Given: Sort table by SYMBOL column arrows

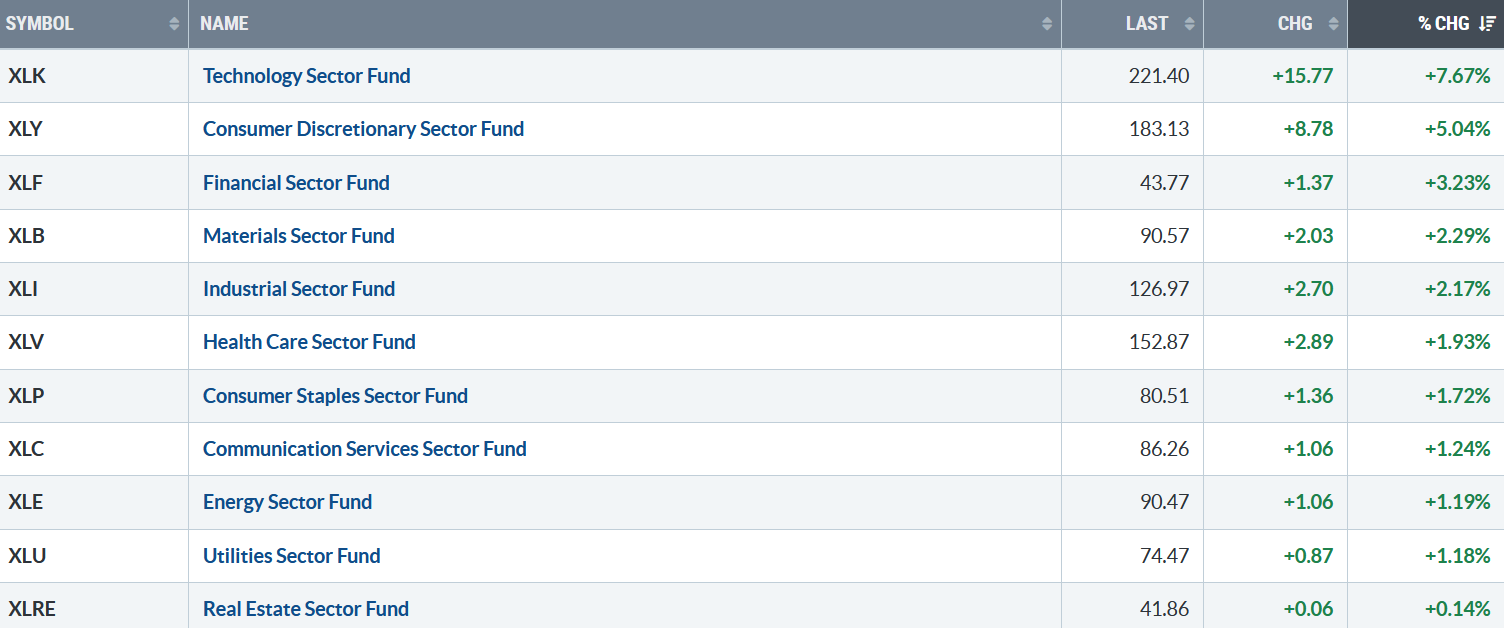Looking at the screenshot, I should point(175,24).
